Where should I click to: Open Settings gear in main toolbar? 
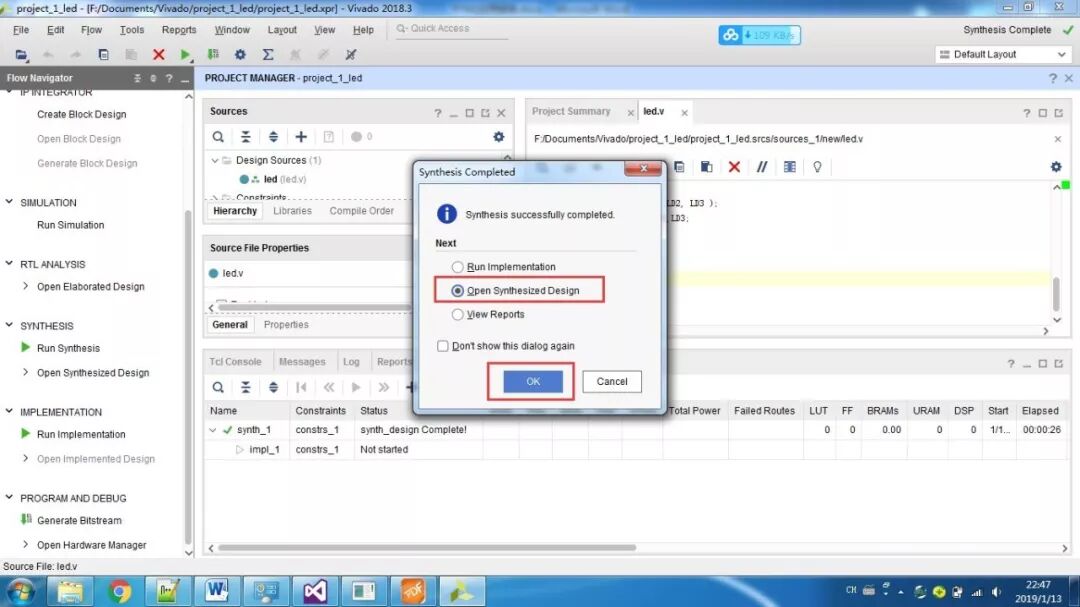click(x=240, y=54)
